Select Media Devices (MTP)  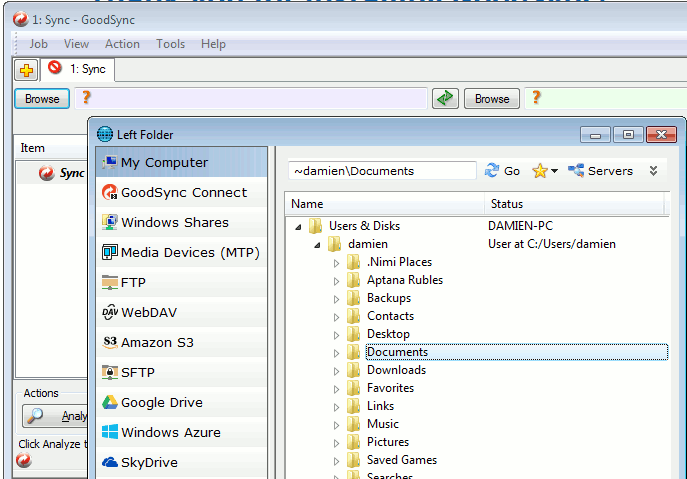(181, 252)
